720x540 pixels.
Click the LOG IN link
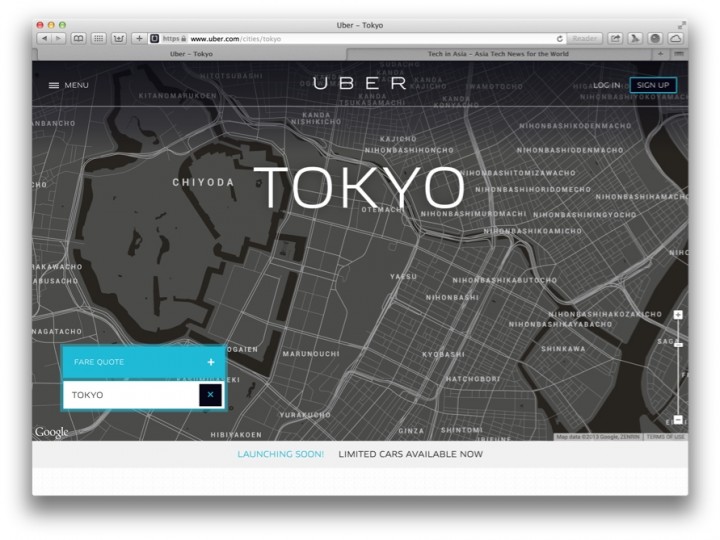[x=606, y=85]
